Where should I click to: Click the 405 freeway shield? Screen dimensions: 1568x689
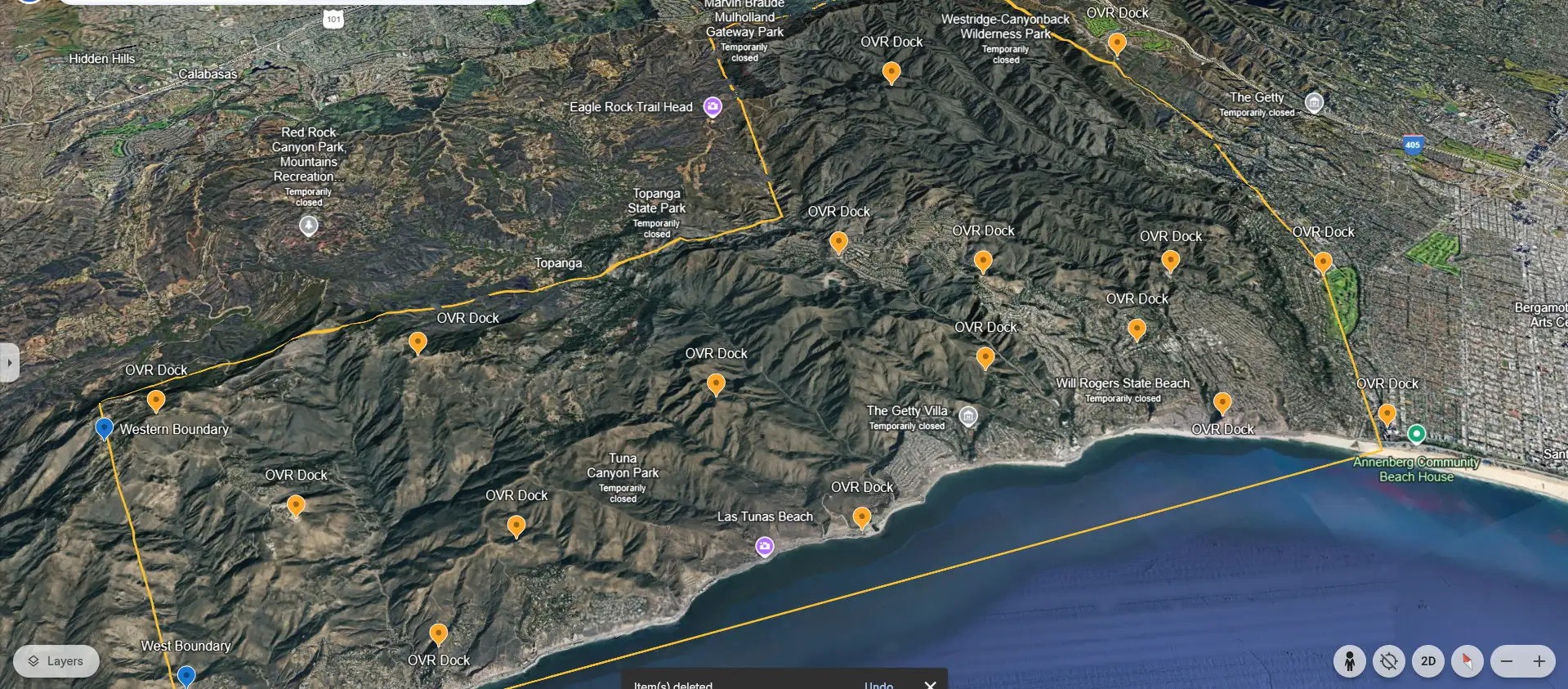[x=1413, y=145]
